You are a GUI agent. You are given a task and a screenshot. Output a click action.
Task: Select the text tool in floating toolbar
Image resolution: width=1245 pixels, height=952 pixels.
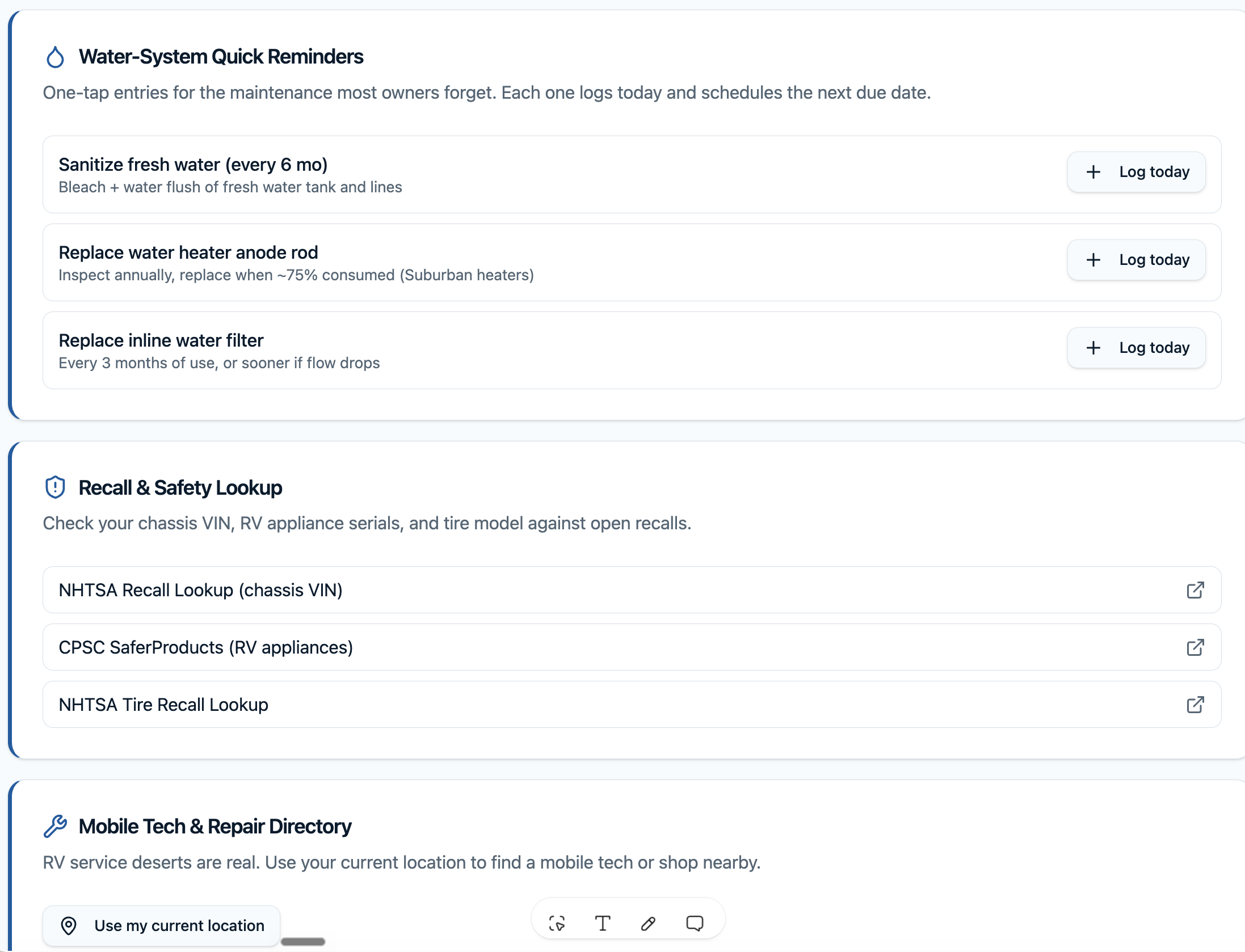pos(603,923)
